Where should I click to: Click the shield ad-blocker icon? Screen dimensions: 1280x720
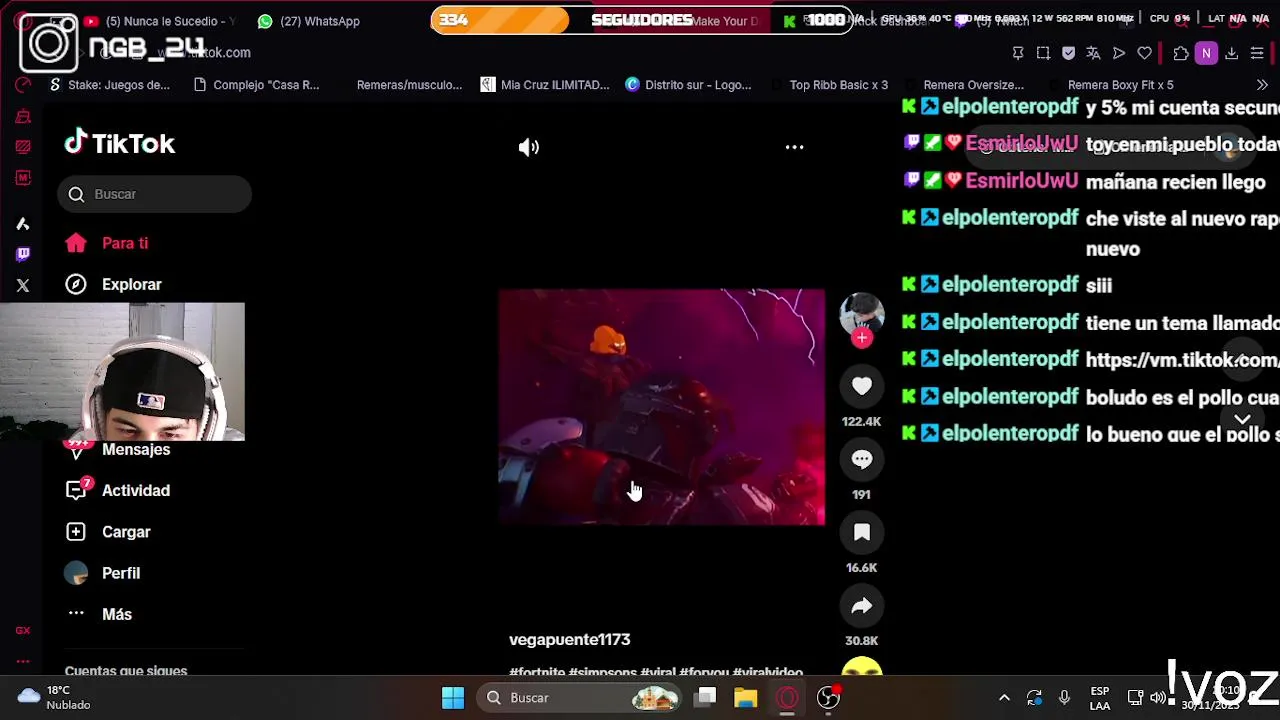click(x=1068, y=53)
